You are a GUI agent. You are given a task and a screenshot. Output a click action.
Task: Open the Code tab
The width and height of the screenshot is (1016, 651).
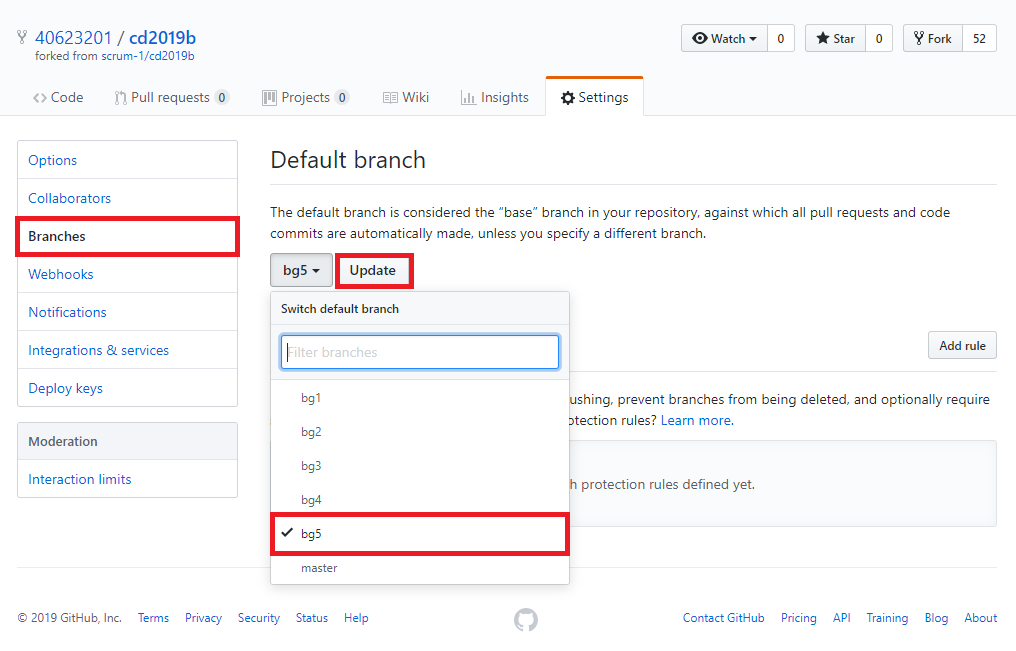click(x=58, y=97)
